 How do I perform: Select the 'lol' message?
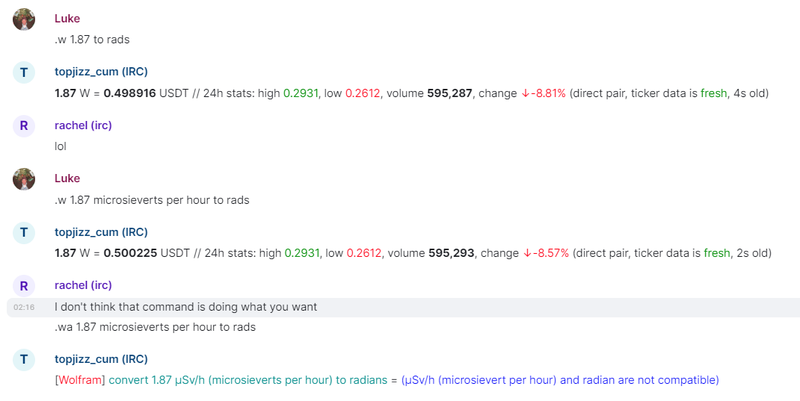pos(60,146)
